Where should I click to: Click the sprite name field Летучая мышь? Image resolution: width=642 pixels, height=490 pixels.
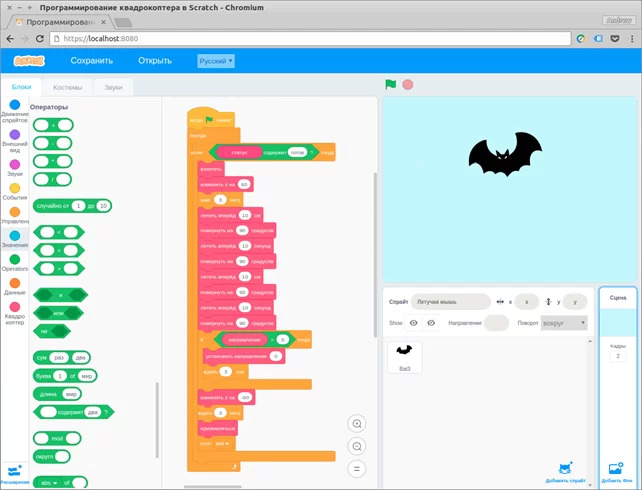451,301
